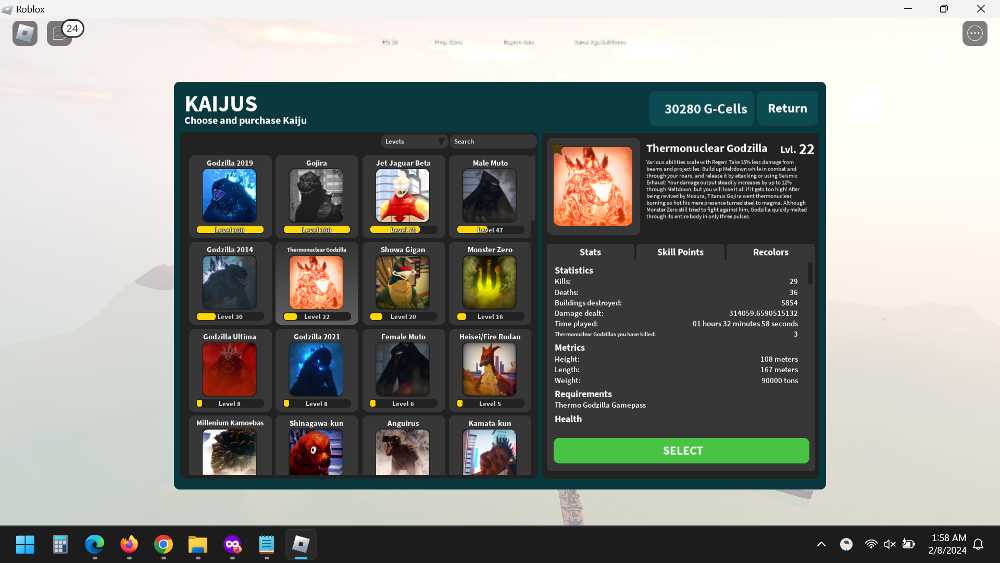Click the large Thermonuclear Godzilla preview image
The width and height of the screenshot is (1000, 563).
coord(593,186)
